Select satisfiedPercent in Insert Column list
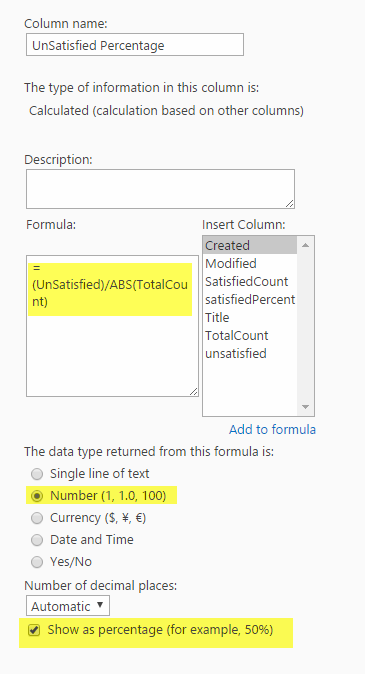 [x=250, y=300]
